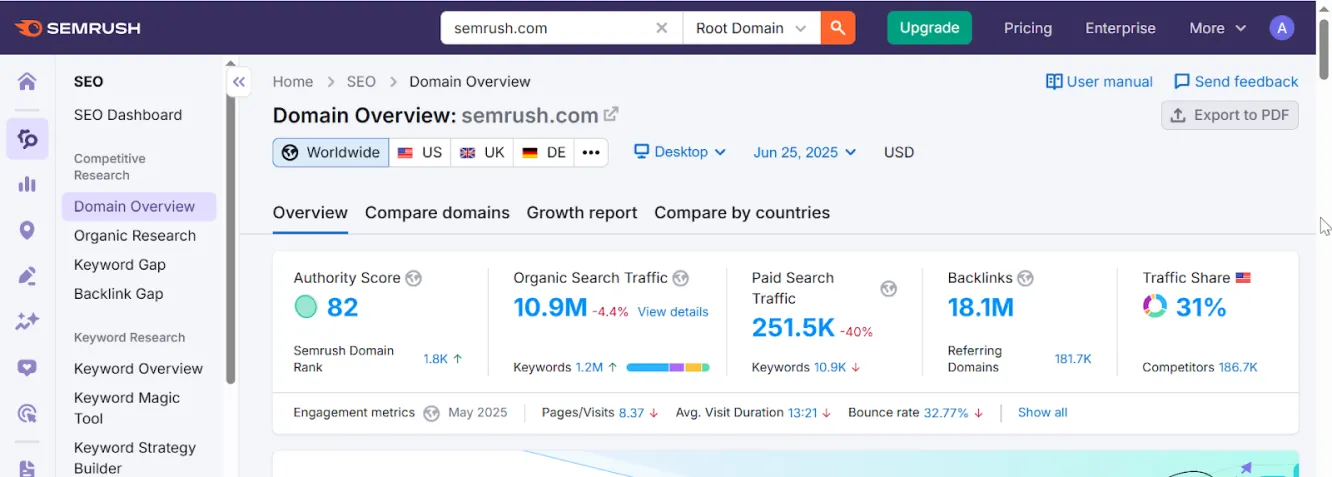
Task: Click the Traffic Share donut chart
Action: click(1155, 307)
